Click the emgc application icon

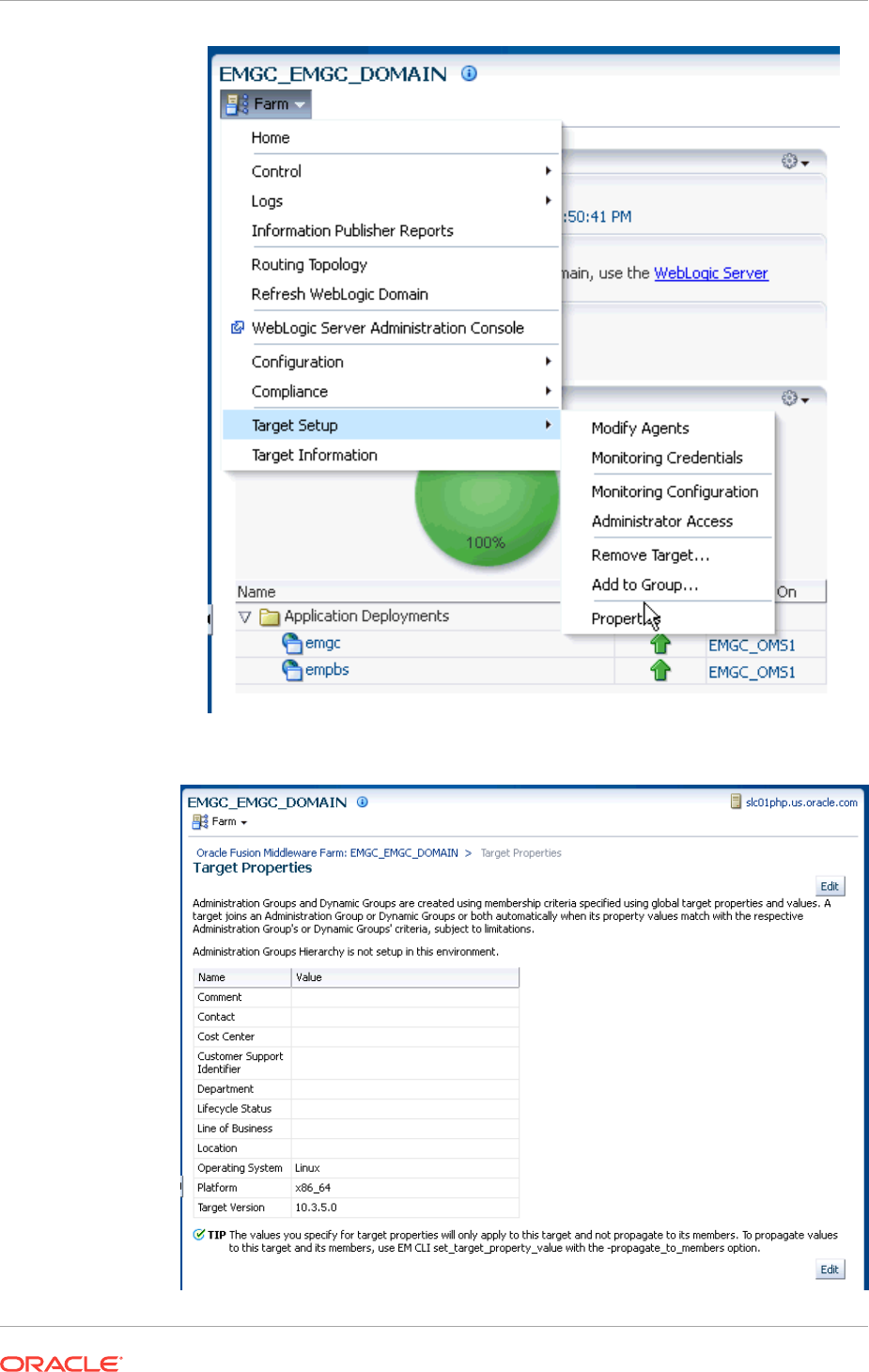pyautogui.click(x=292, y=644)
